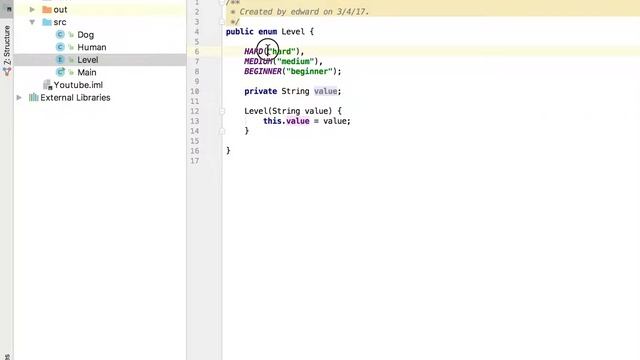The image size is (640, 360).
Task: Click the External Libraries icon
Action: [x=33, y=98]
